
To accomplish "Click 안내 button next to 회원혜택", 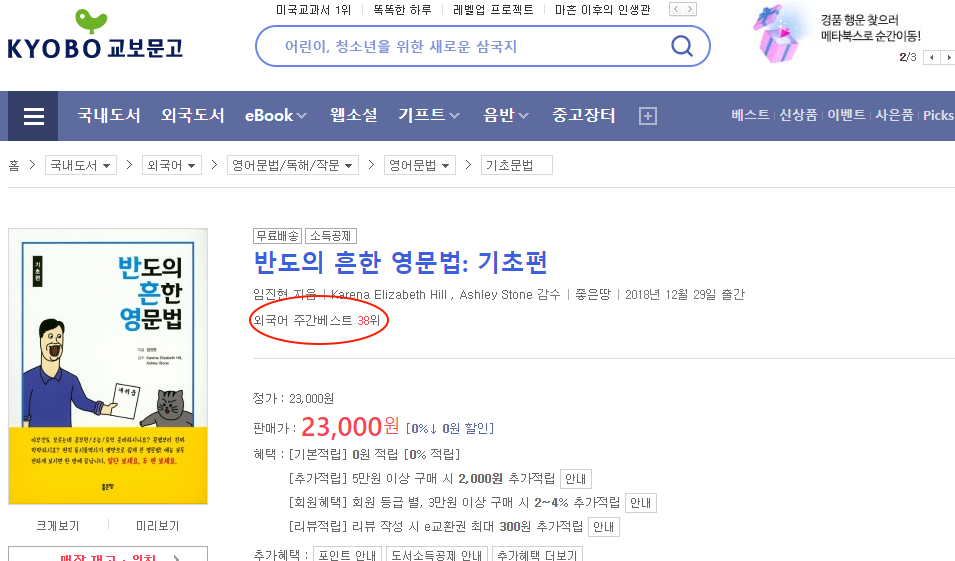I will coord(641,503).
